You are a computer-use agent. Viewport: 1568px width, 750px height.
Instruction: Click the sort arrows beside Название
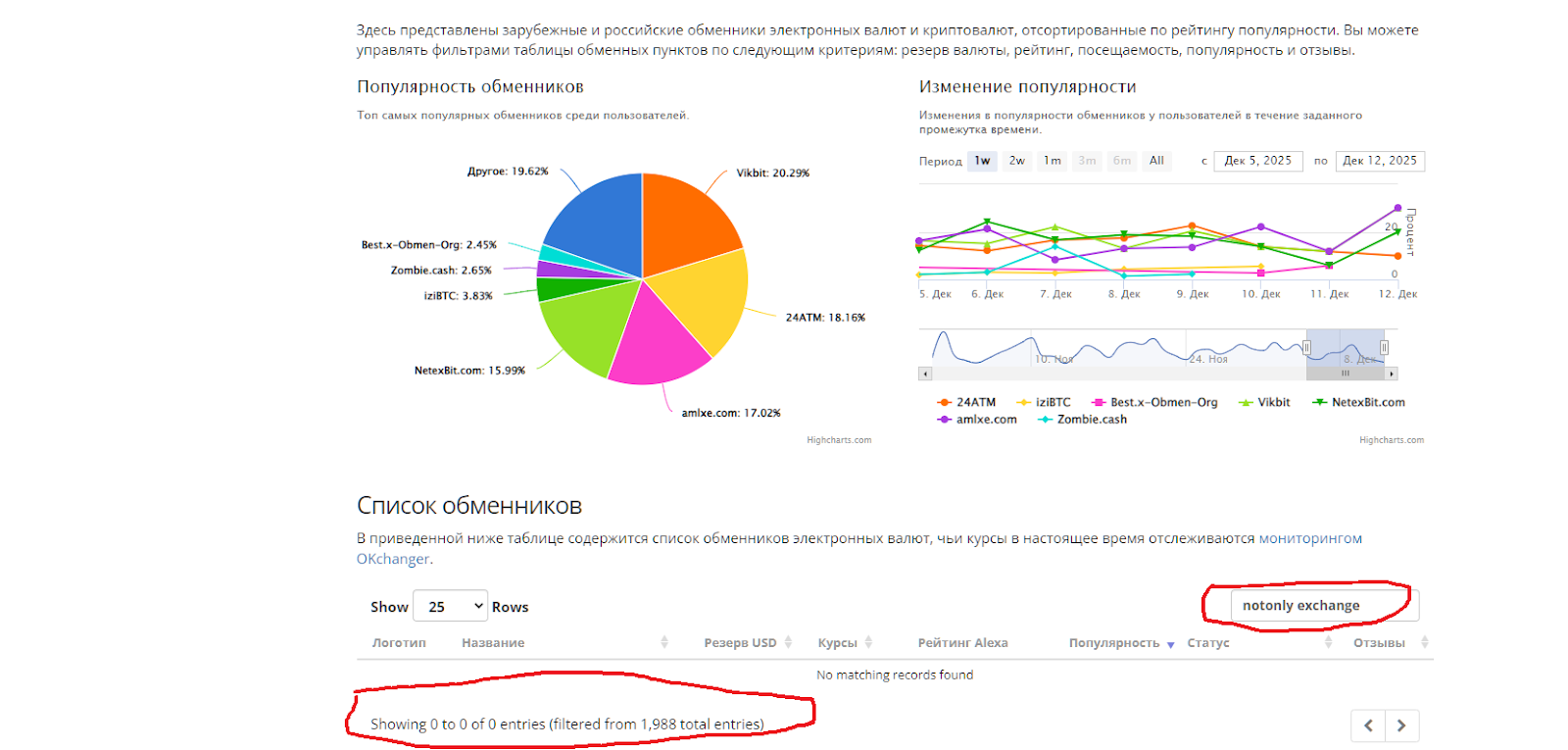(664, 643)
